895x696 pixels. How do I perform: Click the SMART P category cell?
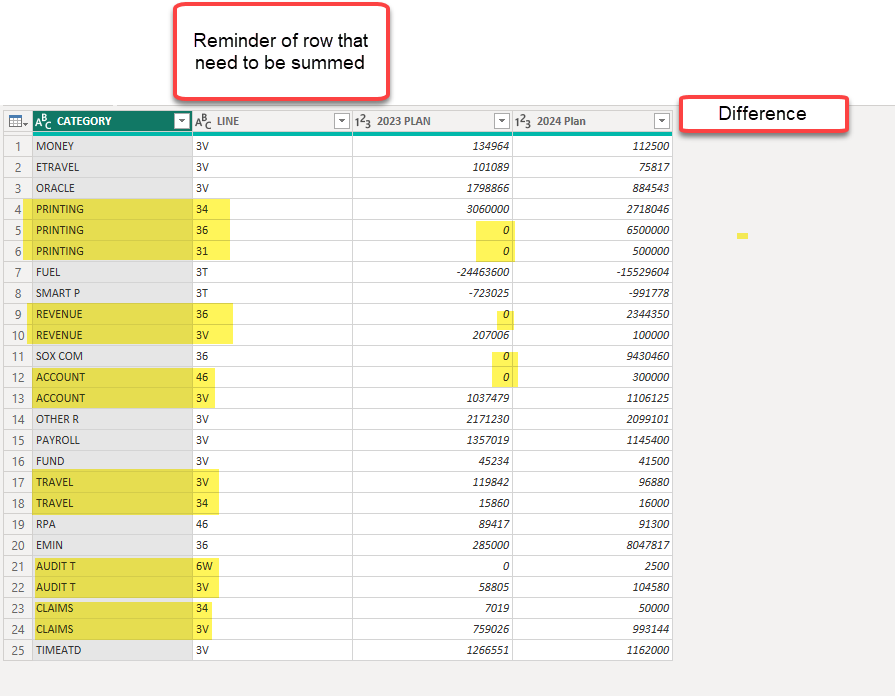tap(112, 293)
